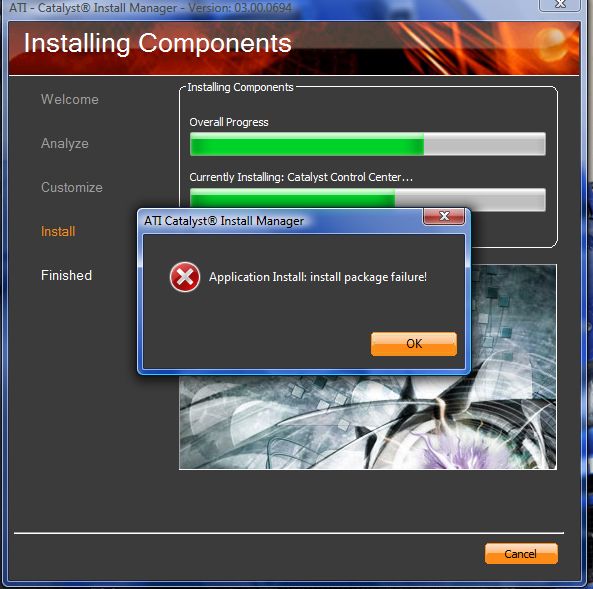The width and height of the screenshot is (593, 589).
Task: Click the 'install package failure' message text
Action: click(318, 277)
